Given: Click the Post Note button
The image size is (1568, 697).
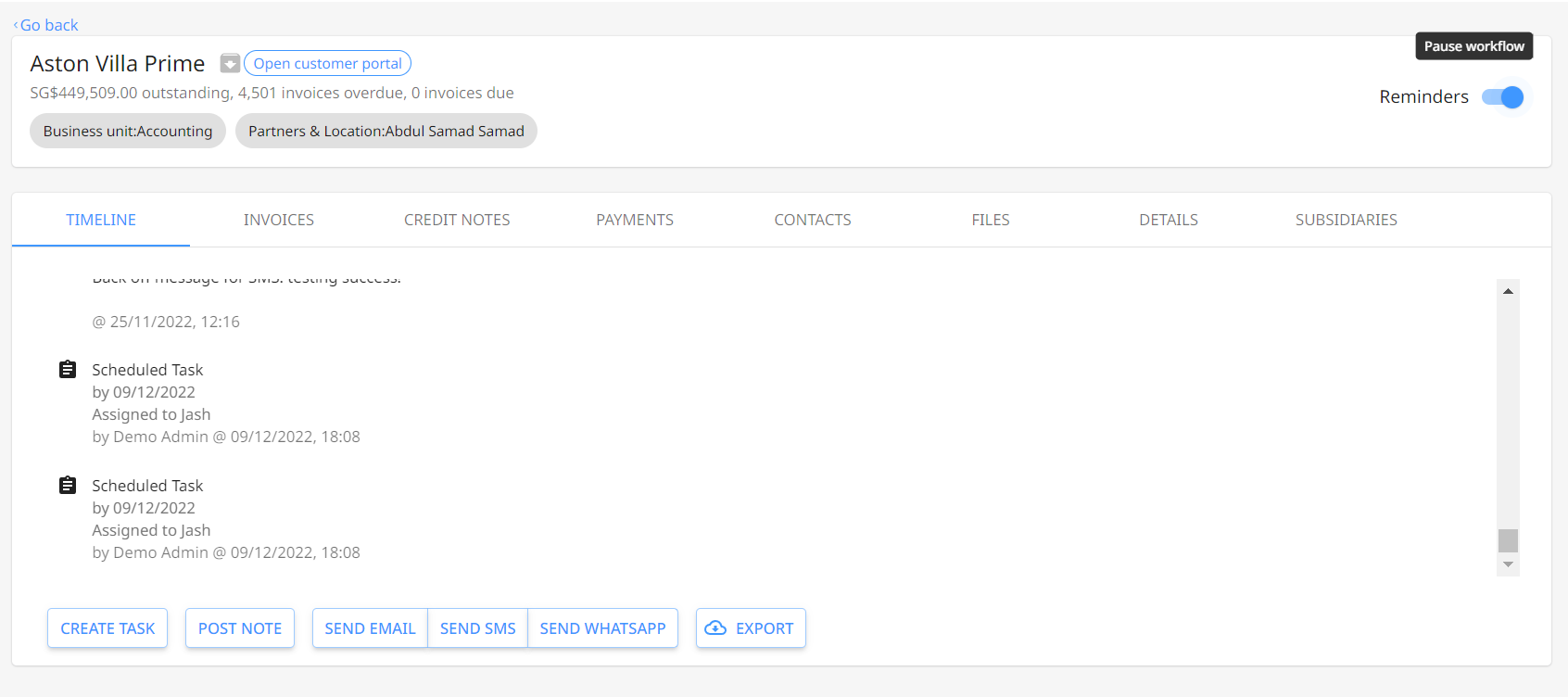Looking at the screenshot, I should pos(240,628).
